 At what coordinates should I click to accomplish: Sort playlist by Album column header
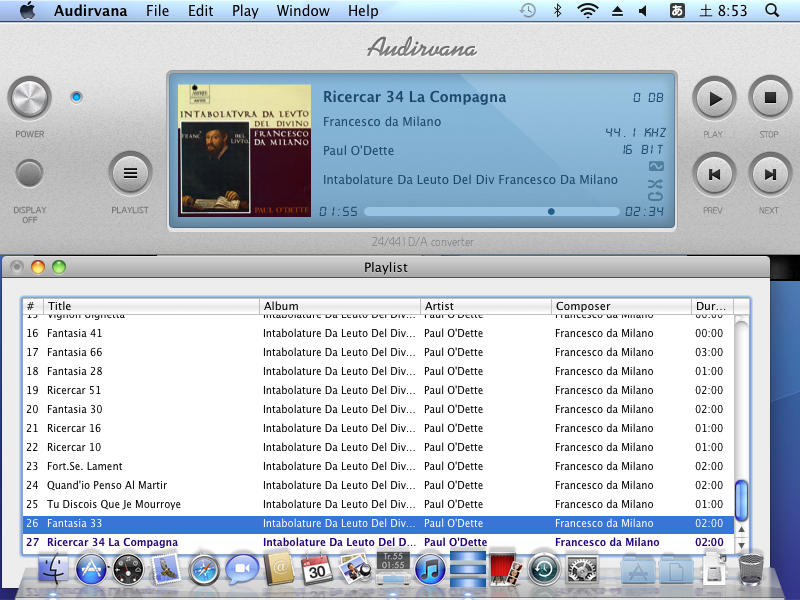click(340, 306)
